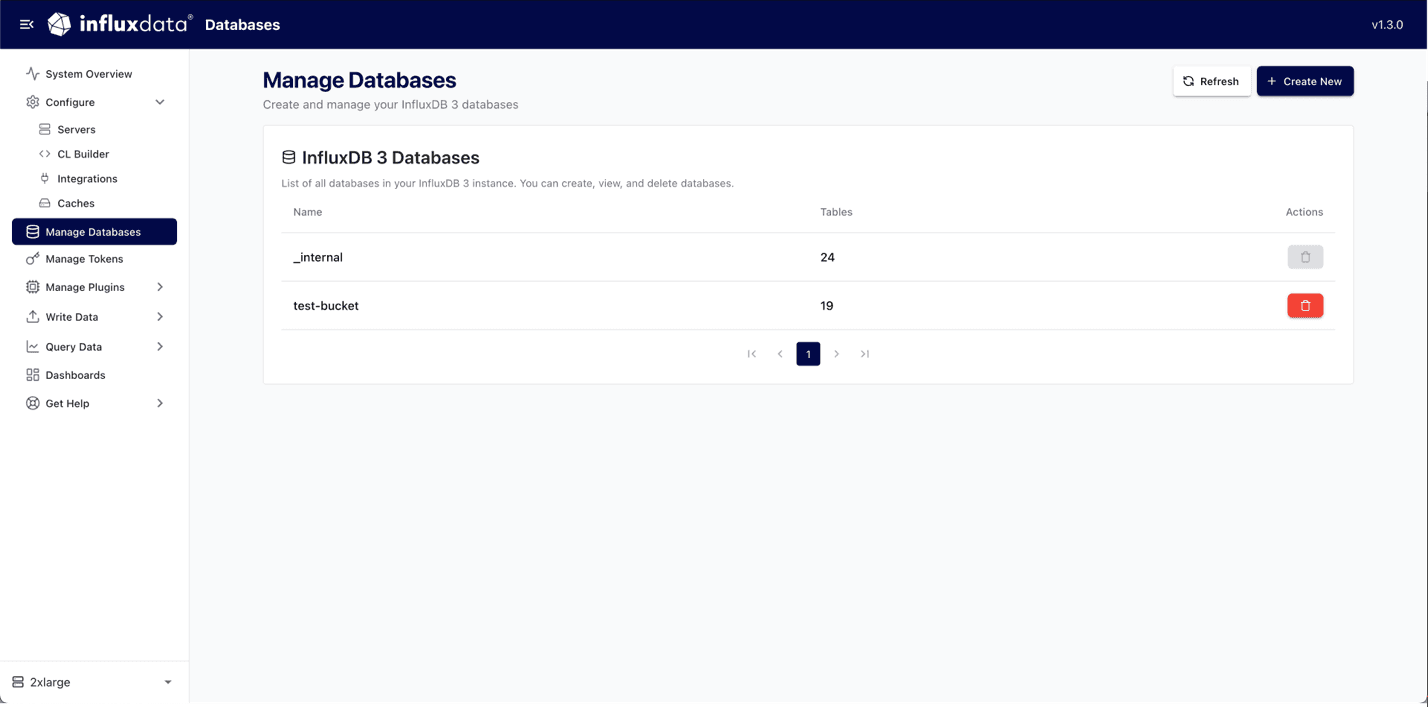Click table count 19 for test-bucket

coord(826,306)
